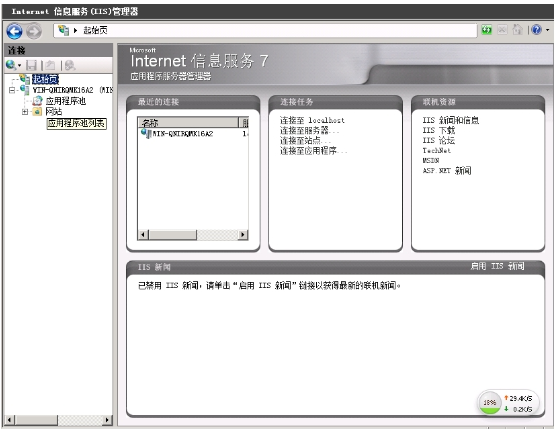Image resolution: width=557 pixels, height=429 pixels.
Task: Click 连接至站点... link
Action: [305, 140]
